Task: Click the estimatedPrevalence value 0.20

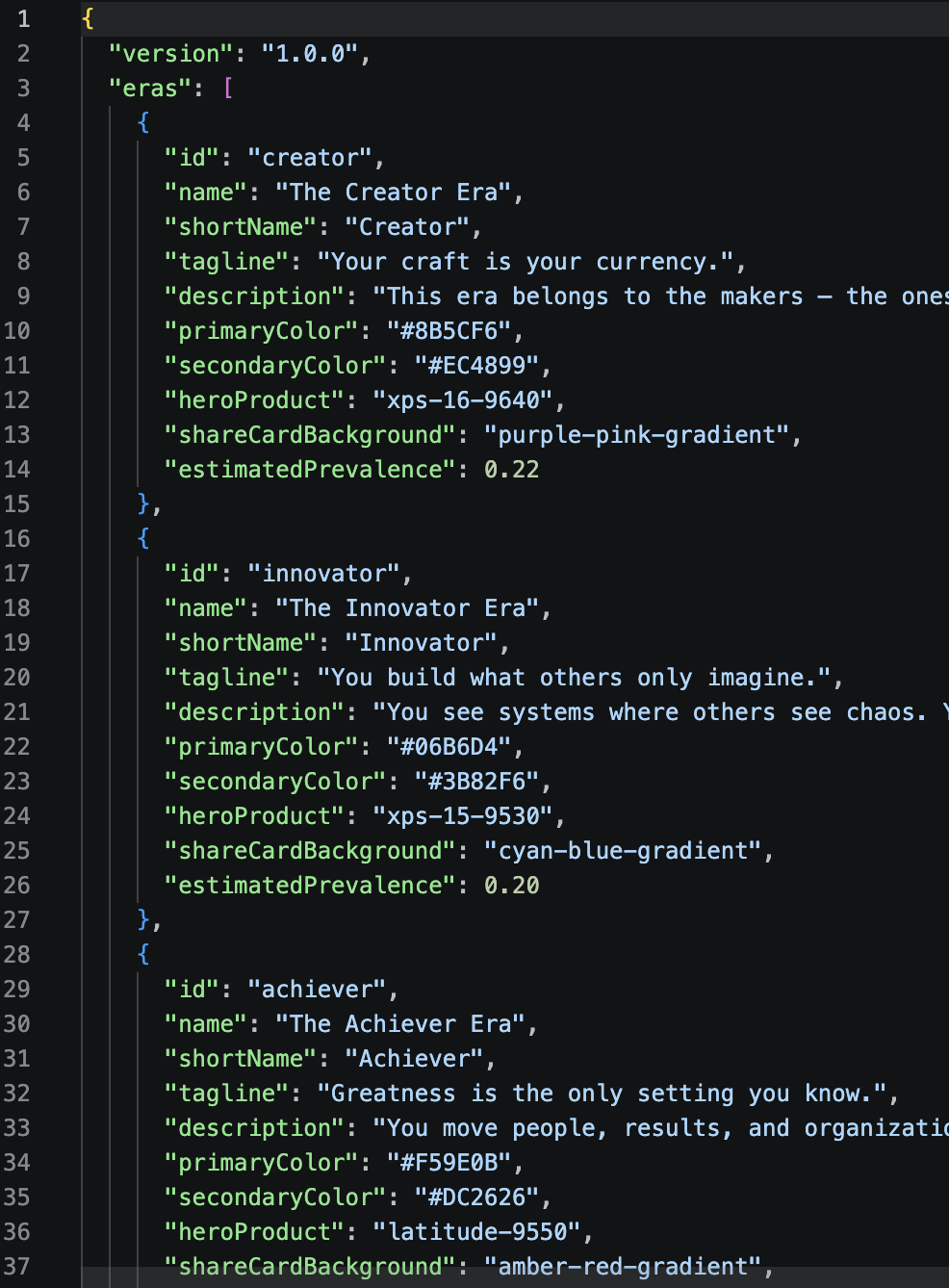Action: tap(511, 885)
